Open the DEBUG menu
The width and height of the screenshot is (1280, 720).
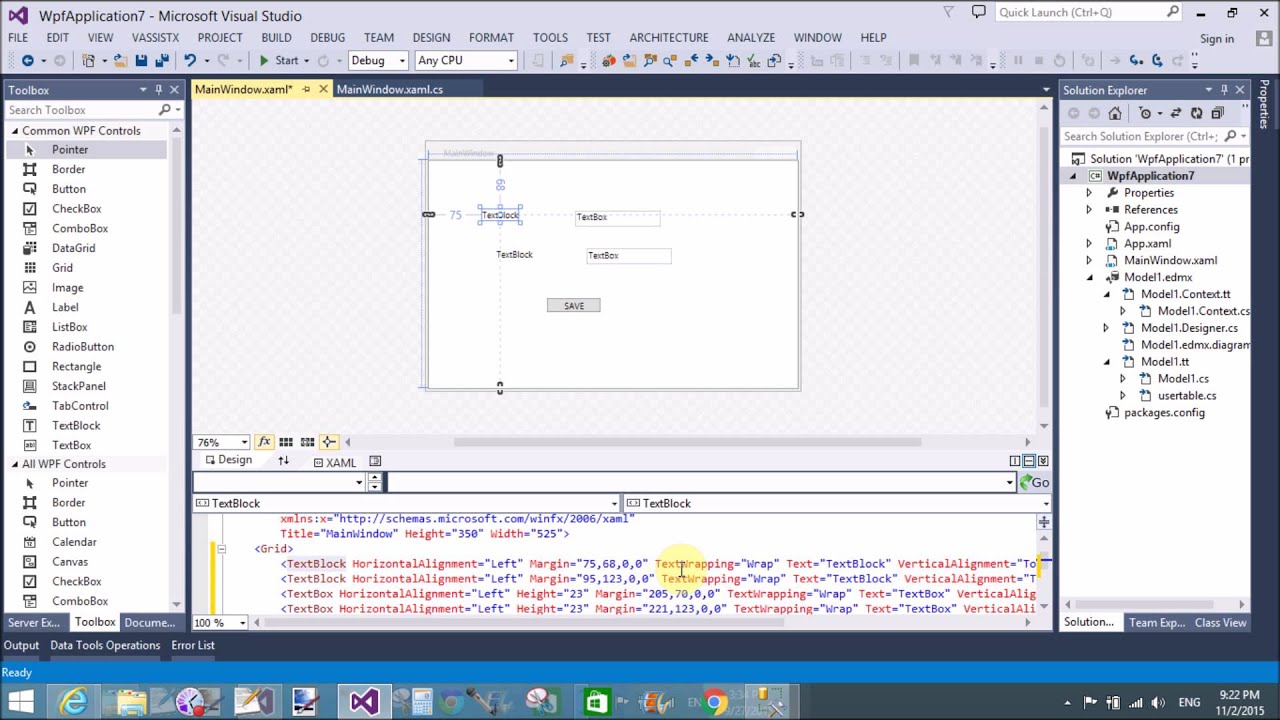click(327, 37)
